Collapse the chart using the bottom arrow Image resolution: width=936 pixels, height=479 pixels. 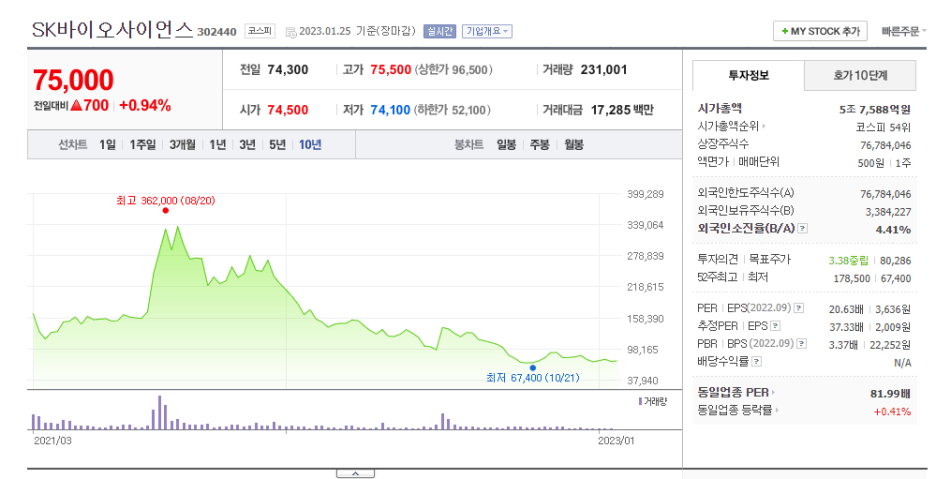click(x=355, y=474)
